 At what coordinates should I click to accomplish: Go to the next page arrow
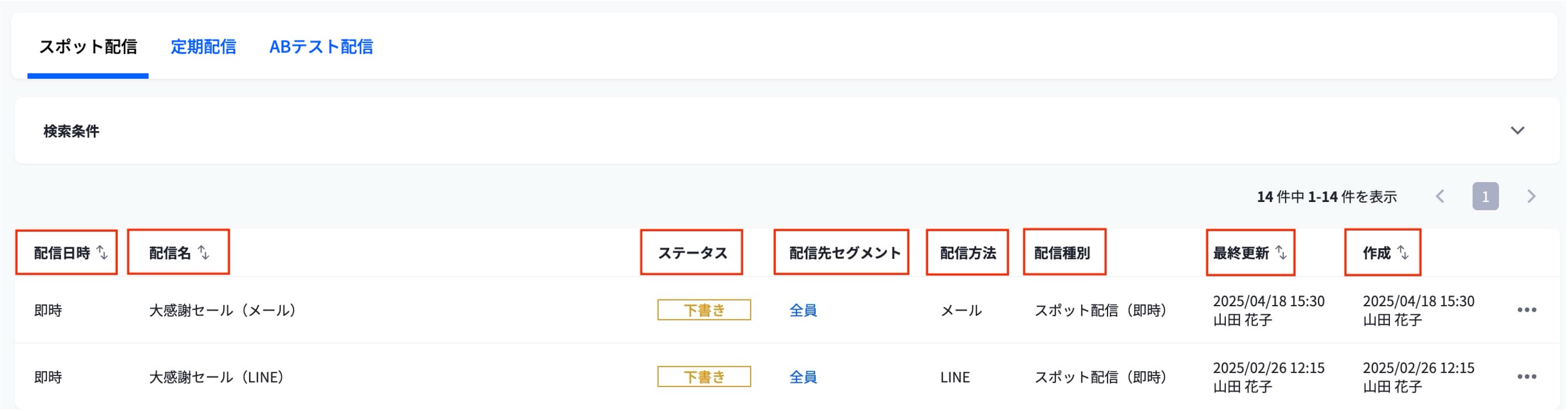pos(1531,196)
